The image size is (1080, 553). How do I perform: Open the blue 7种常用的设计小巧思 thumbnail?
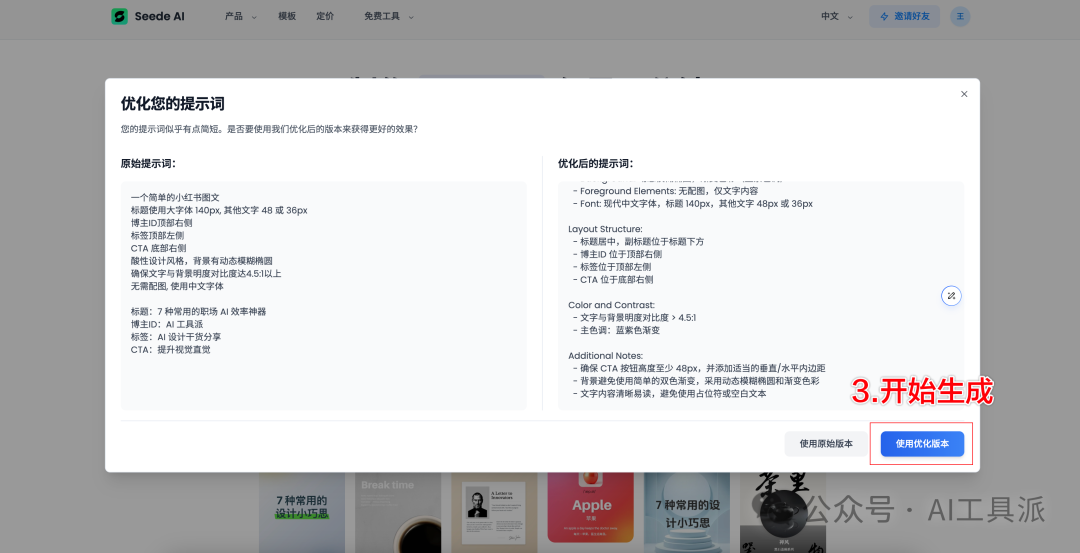coord(687,513)
